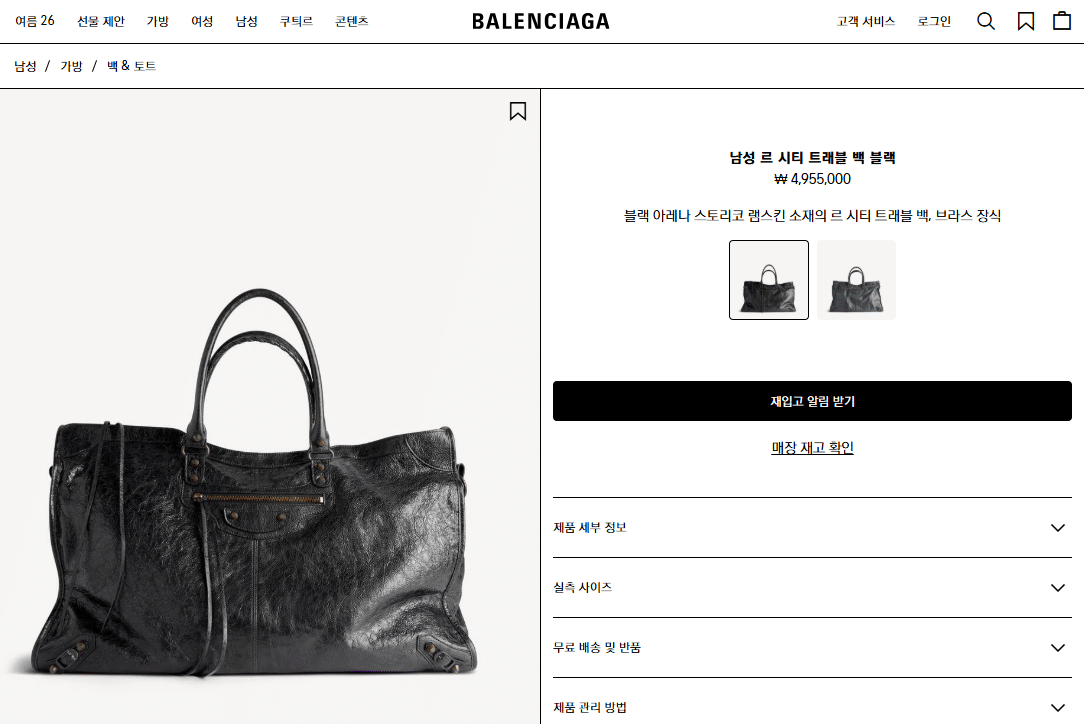The image size is (1084, 724).
Task: Open 고객 서비스 link
Action: pos(866,21)
